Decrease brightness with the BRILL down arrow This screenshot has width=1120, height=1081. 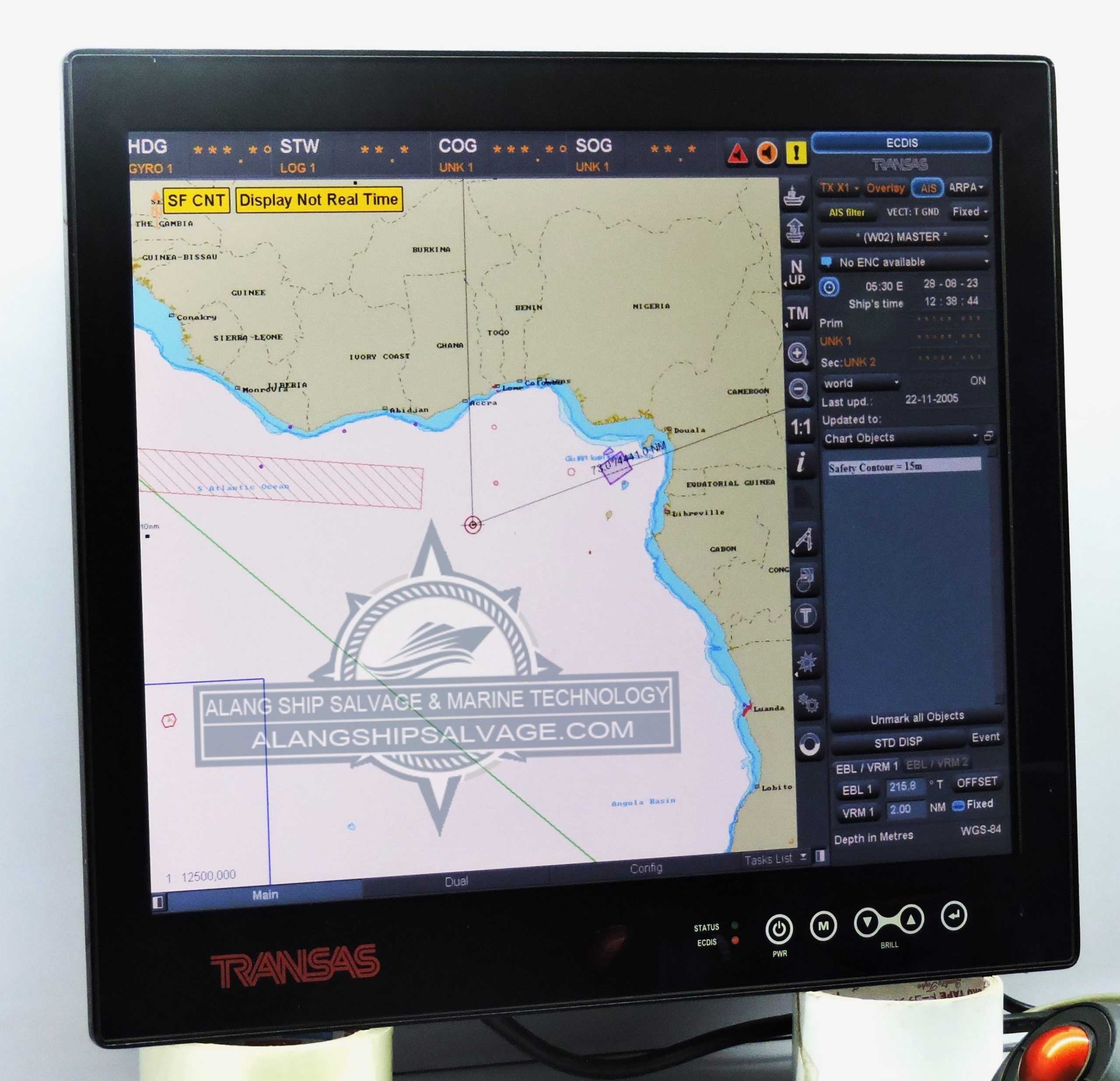click(x=868, y=922)
